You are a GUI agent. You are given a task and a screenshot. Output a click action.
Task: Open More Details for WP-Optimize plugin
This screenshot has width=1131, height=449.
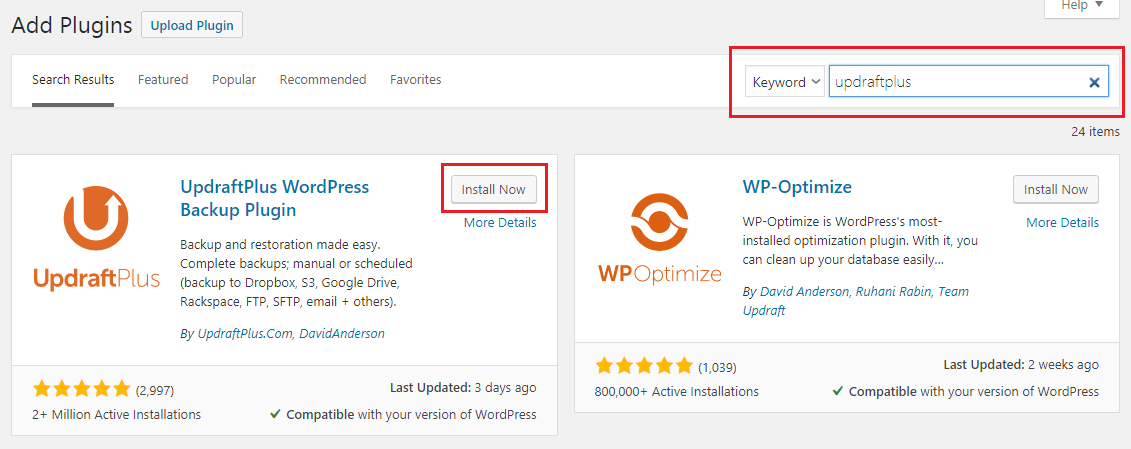coord(1062,222)
